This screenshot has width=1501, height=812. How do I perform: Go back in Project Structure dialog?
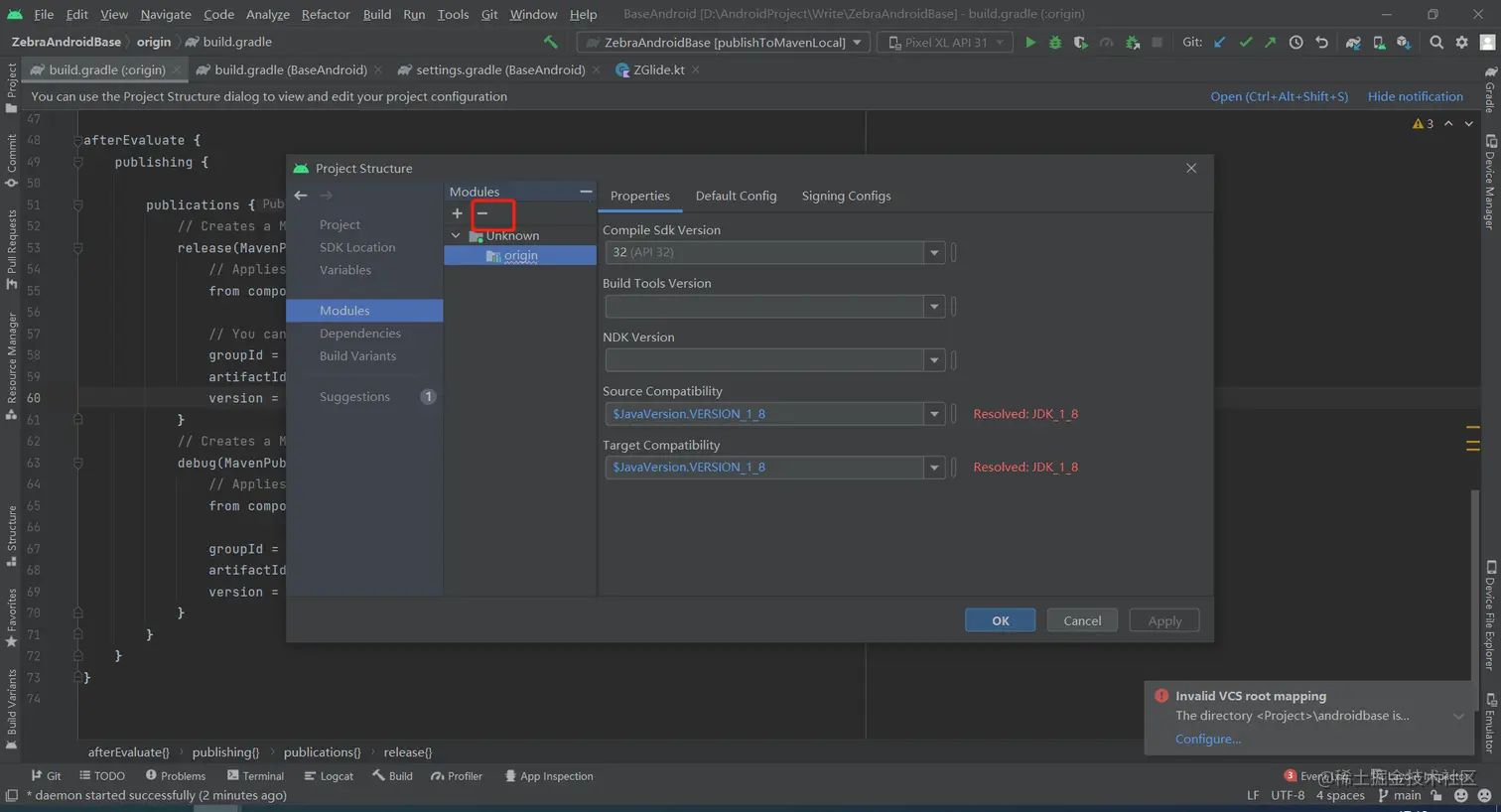[301, 196]
